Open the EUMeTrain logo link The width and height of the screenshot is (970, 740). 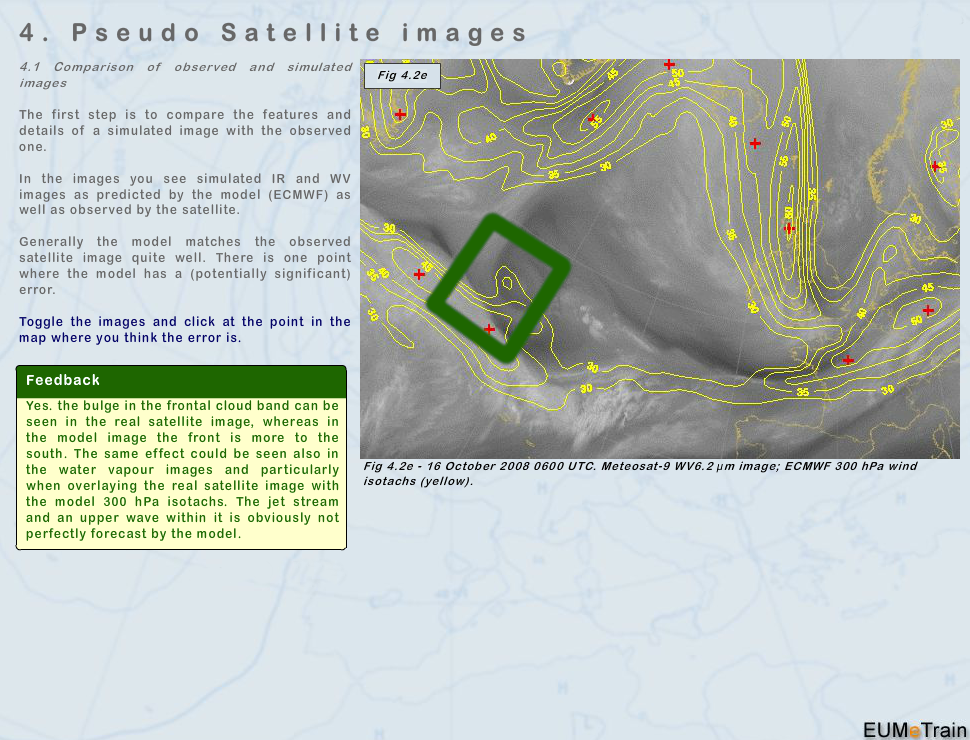click(x=914, y=729)
